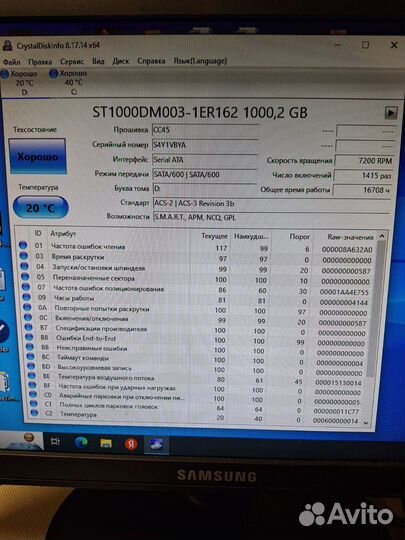Click status icon for Таймаут команды row

[31, 356]
